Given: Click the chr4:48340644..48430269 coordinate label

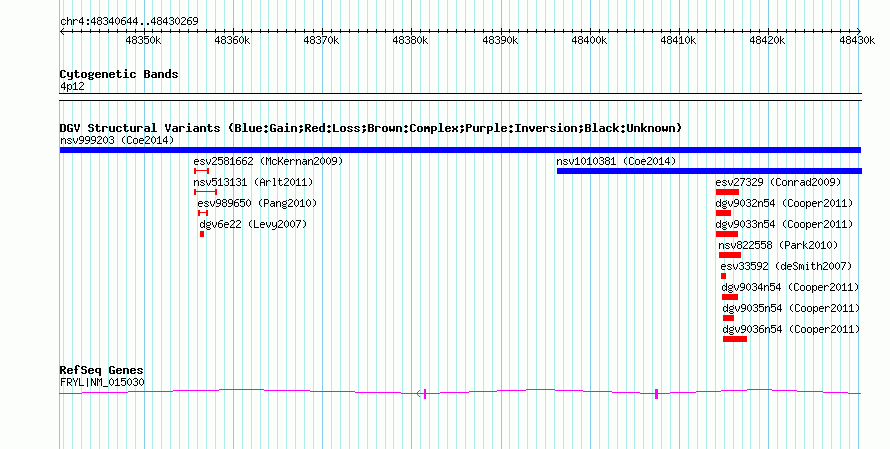Looking at the screenshot, I should point(129,21).
